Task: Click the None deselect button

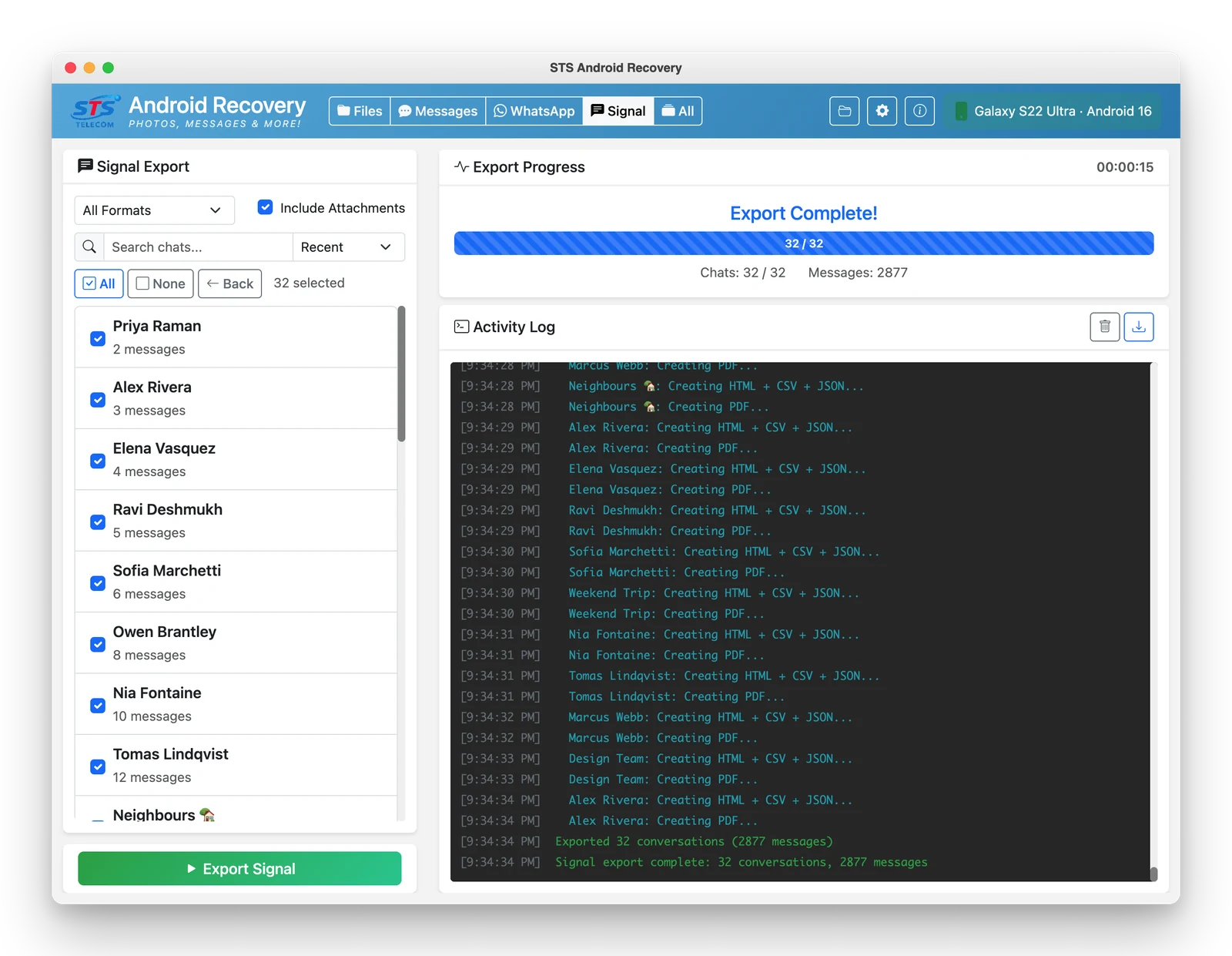Action: (x=160, y=283)
